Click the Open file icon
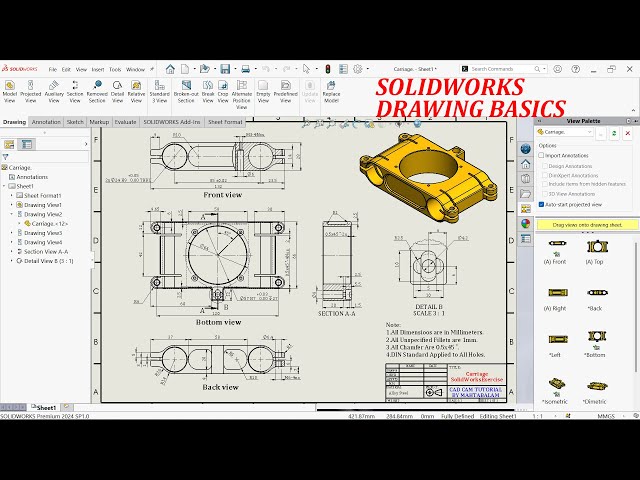 (204, 69)
